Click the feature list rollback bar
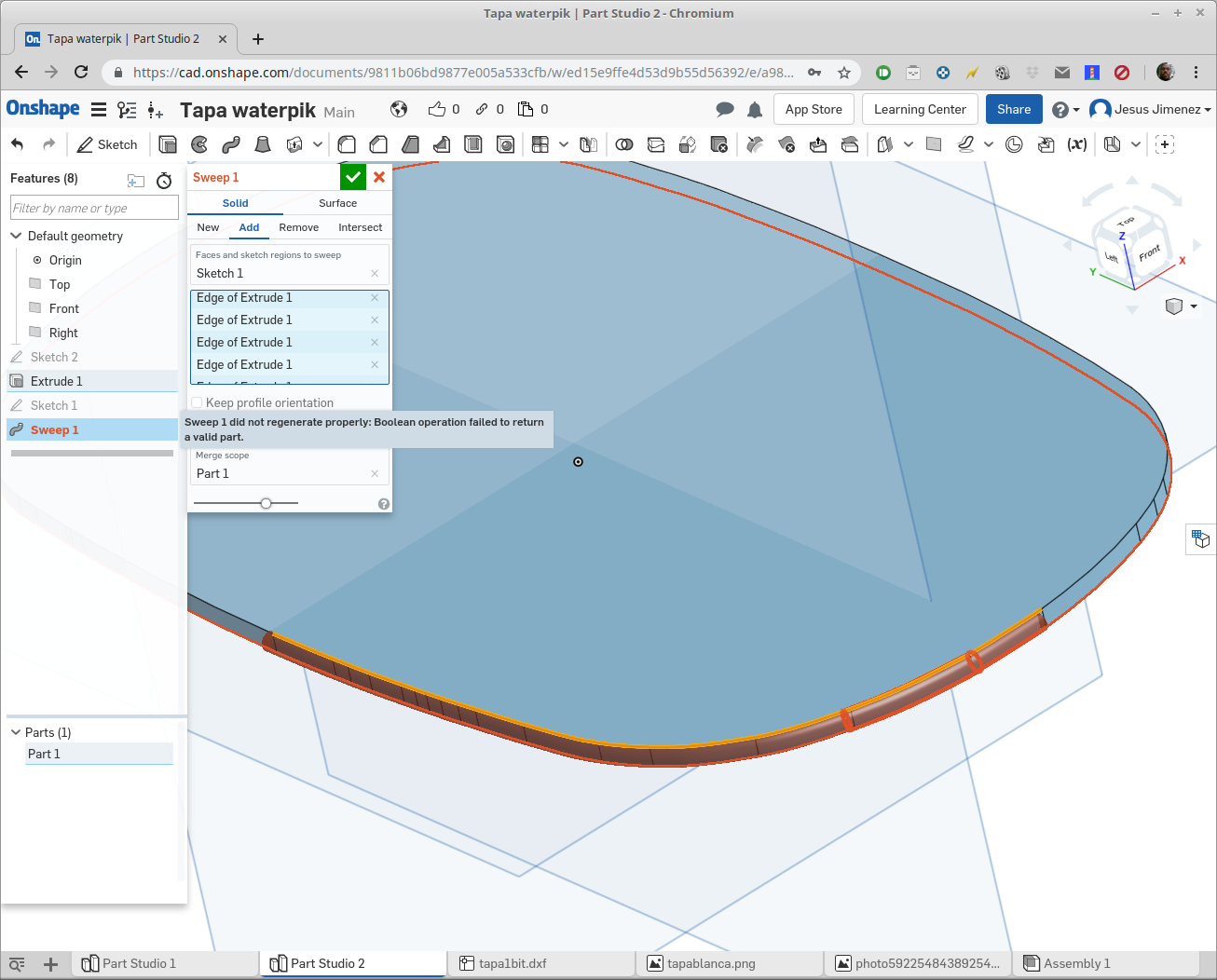1217x980 pixels. pyautogui.click(x=91, y=454)
